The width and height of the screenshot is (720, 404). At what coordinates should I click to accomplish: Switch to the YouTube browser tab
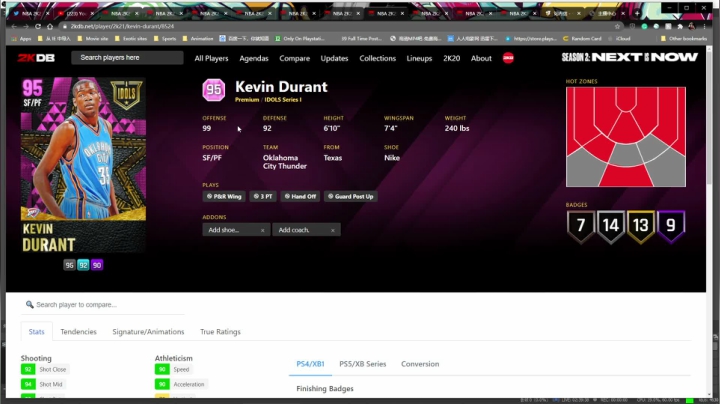[x=76, y=13]
